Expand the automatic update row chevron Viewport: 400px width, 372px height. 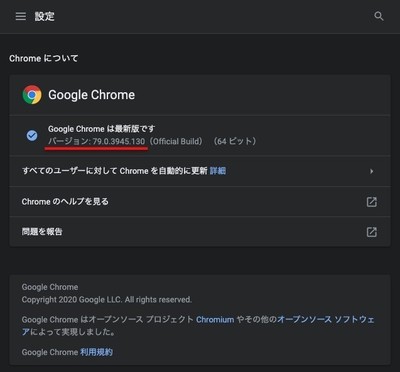pos(372,171)
